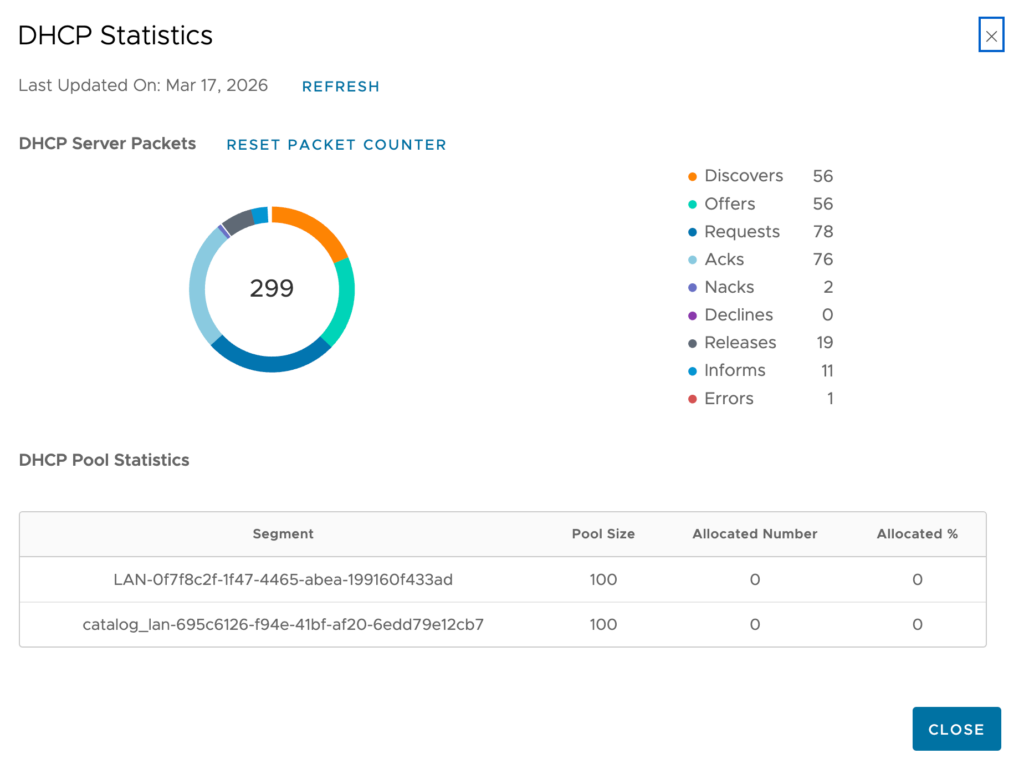Click the Allocated % column header

click(917, 534)
